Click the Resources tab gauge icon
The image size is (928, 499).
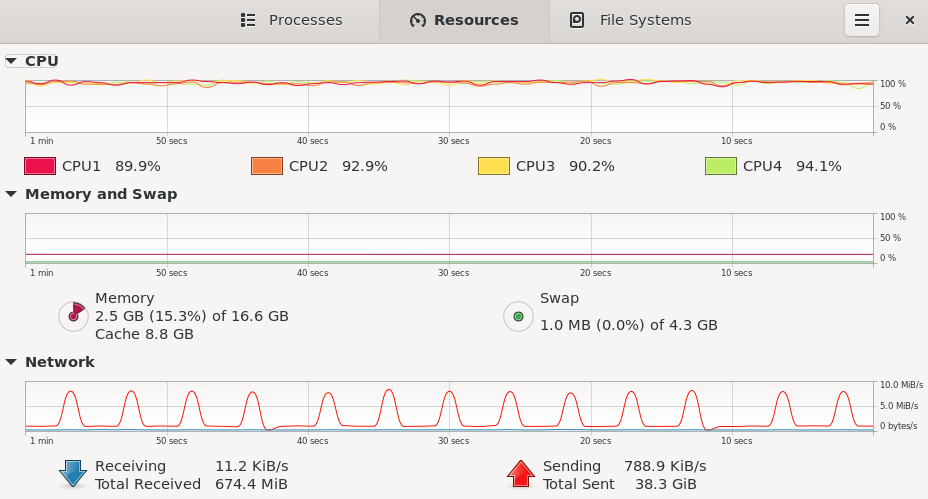(x=418, y=20)
